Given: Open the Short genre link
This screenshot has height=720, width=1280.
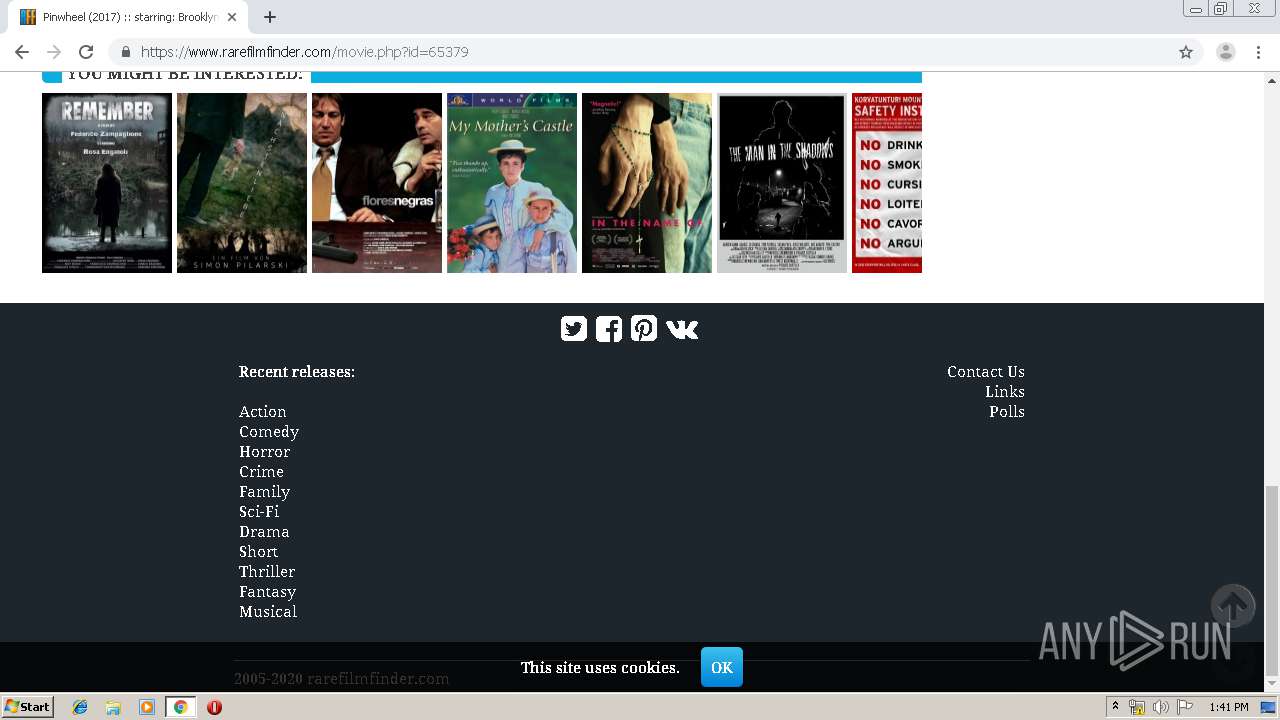Looking at the screenshot, I should pos(258,552).
